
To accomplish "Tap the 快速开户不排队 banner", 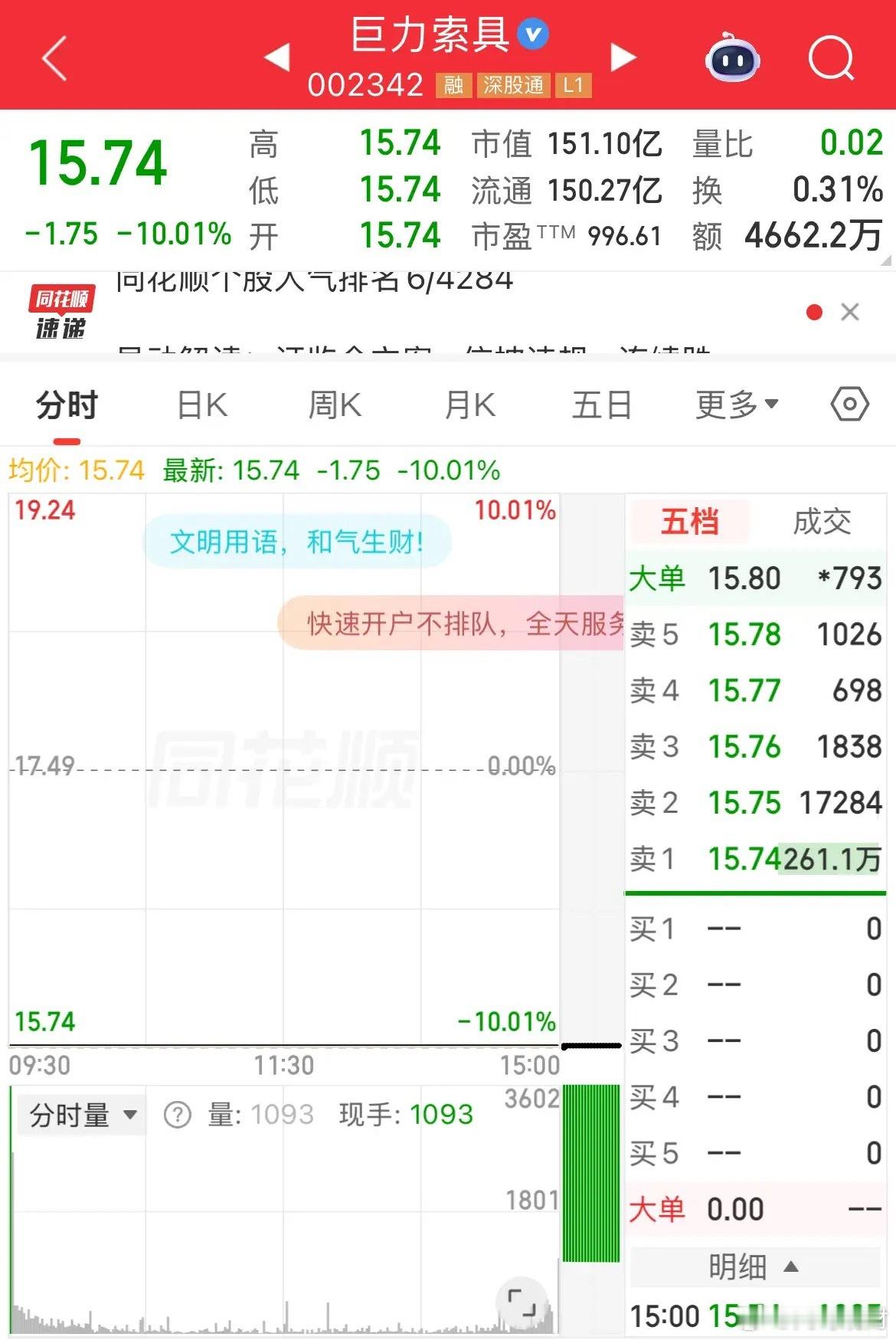I will pyautogui.click(x=452, y=624).
